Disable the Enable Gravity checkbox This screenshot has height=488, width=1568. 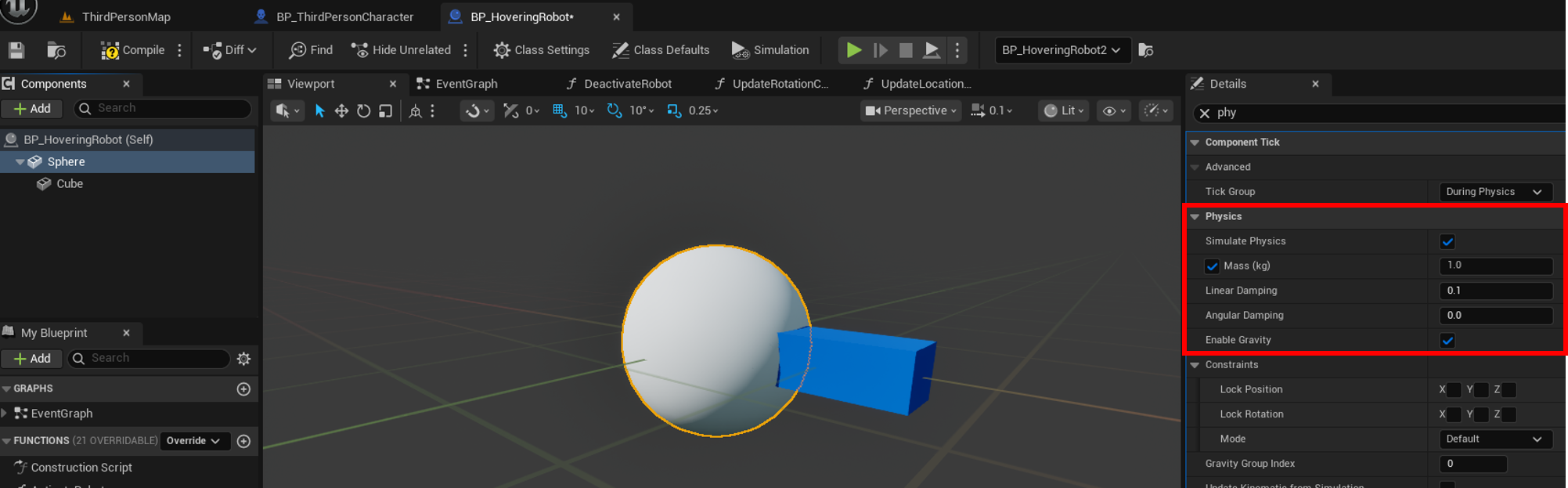coord(1447,341)
